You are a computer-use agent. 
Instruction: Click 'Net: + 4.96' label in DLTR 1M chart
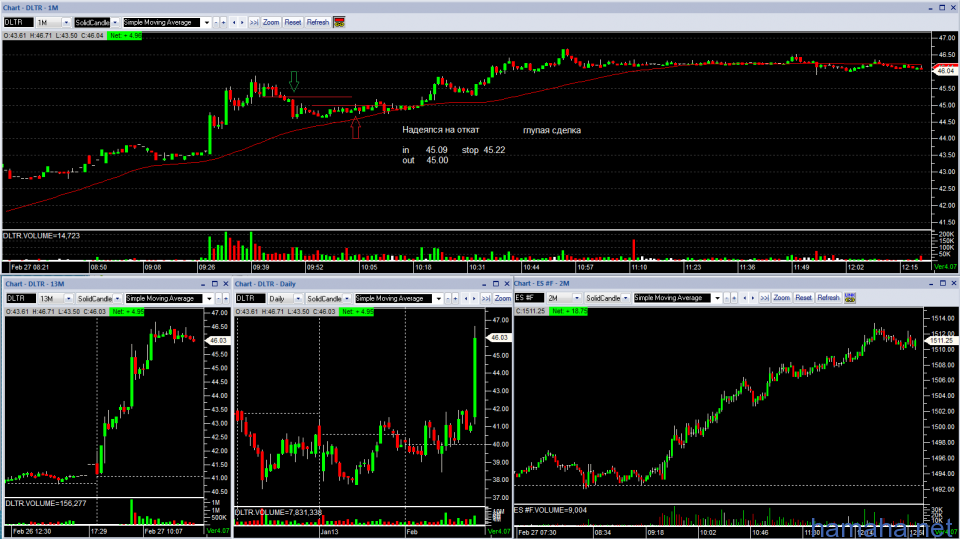(125, 36)
